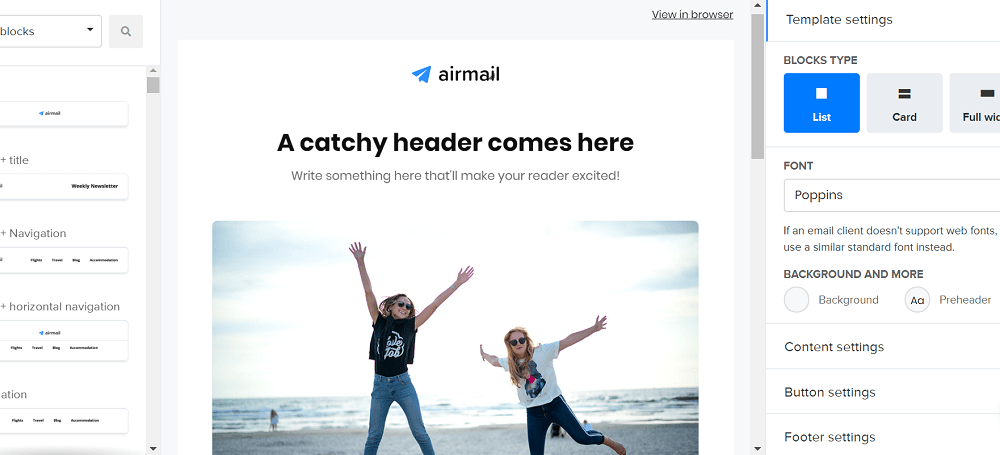Open the Template settings tab
The image size is (1000, 455).
883,20
